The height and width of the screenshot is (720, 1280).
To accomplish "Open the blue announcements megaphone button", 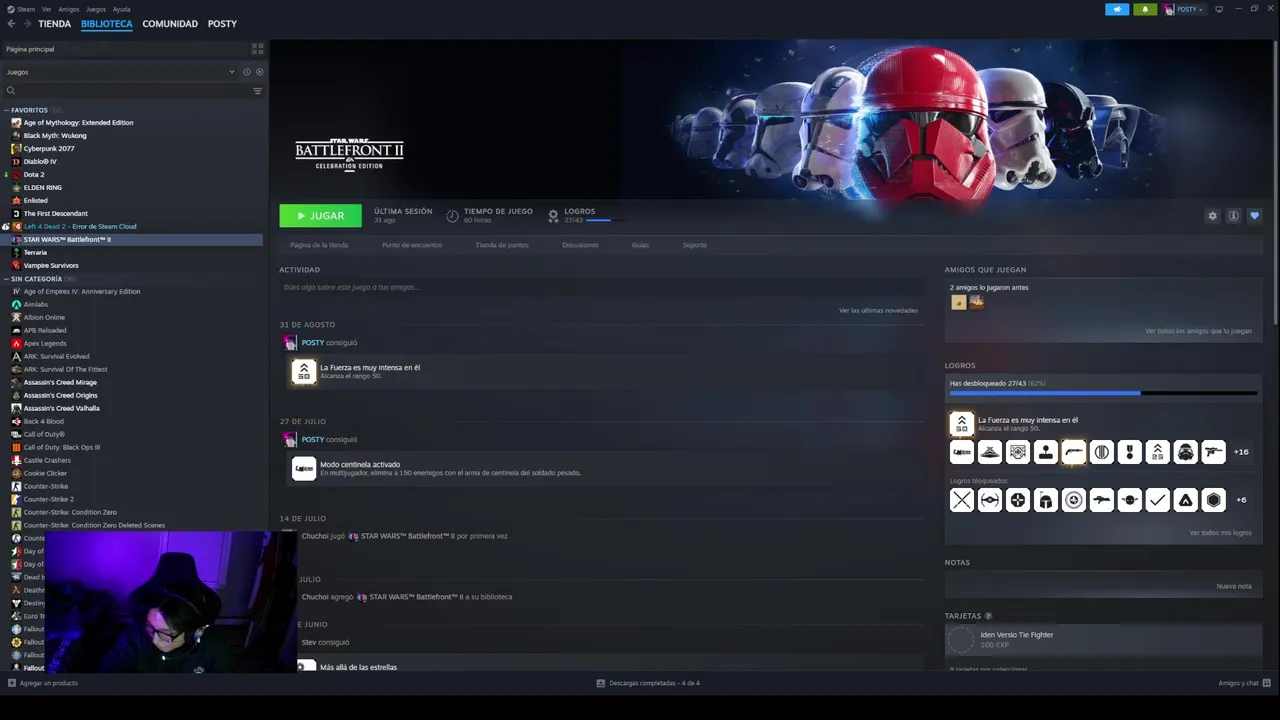I will coord(1117,9).
